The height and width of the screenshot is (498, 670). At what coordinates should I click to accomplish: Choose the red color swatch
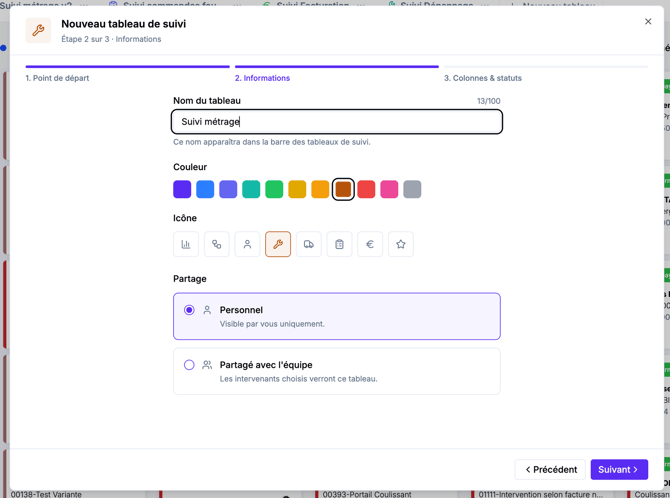click(x=366, y=189)
